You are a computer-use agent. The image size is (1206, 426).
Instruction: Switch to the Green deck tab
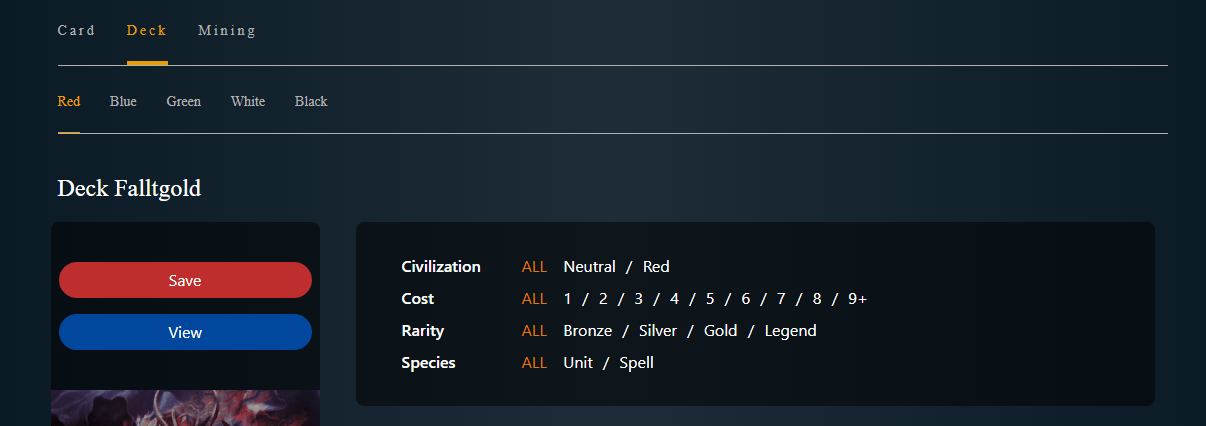click(184, 101)
